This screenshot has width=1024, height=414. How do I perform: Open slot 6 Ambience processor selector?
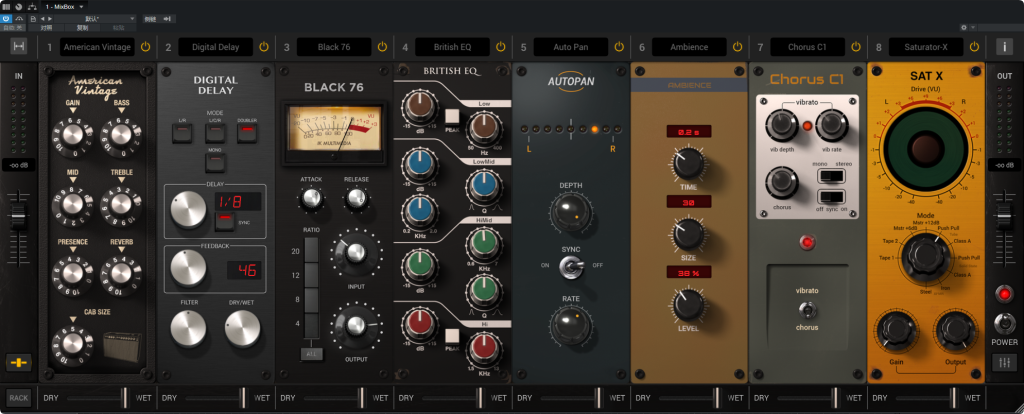[689, 47]
